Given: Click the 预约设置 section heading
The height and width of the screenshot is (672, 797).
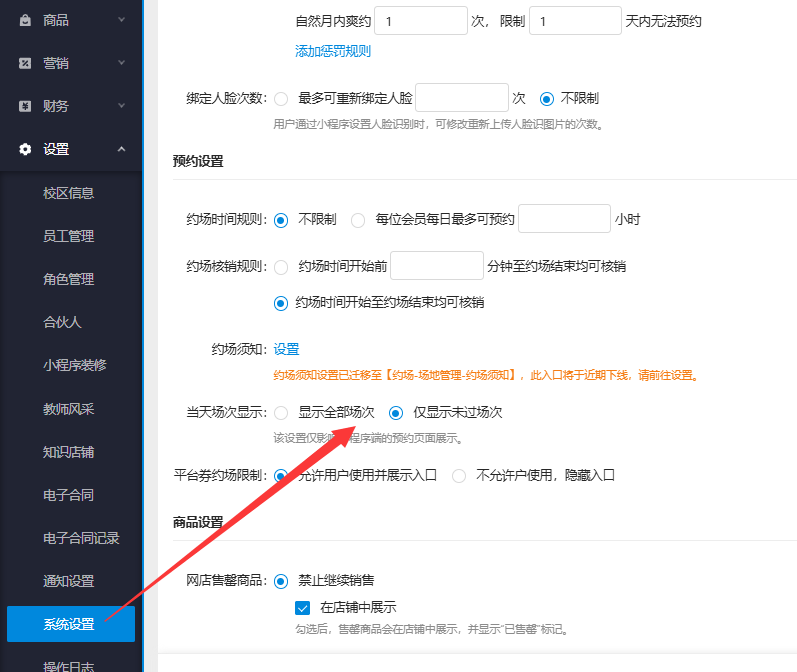Looking at the screenshot, I should pos(198,161).
